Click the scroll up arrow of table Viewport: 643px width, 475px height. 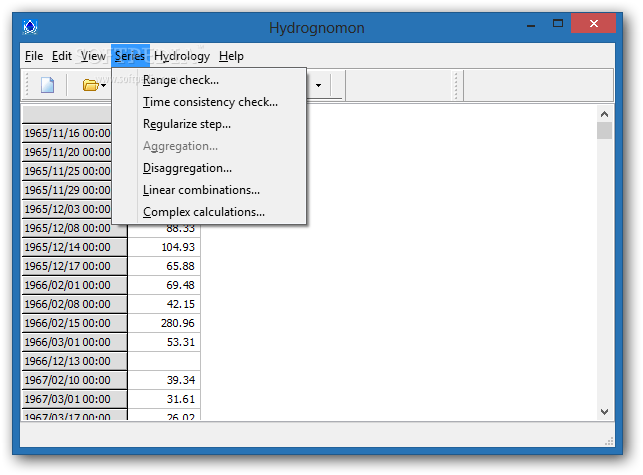tap(604, 114)
